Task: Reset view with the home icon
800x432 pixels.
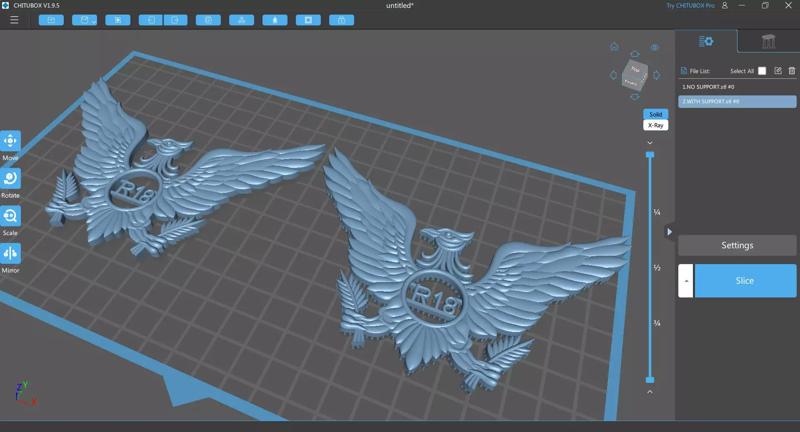Action: pos(614,47)
